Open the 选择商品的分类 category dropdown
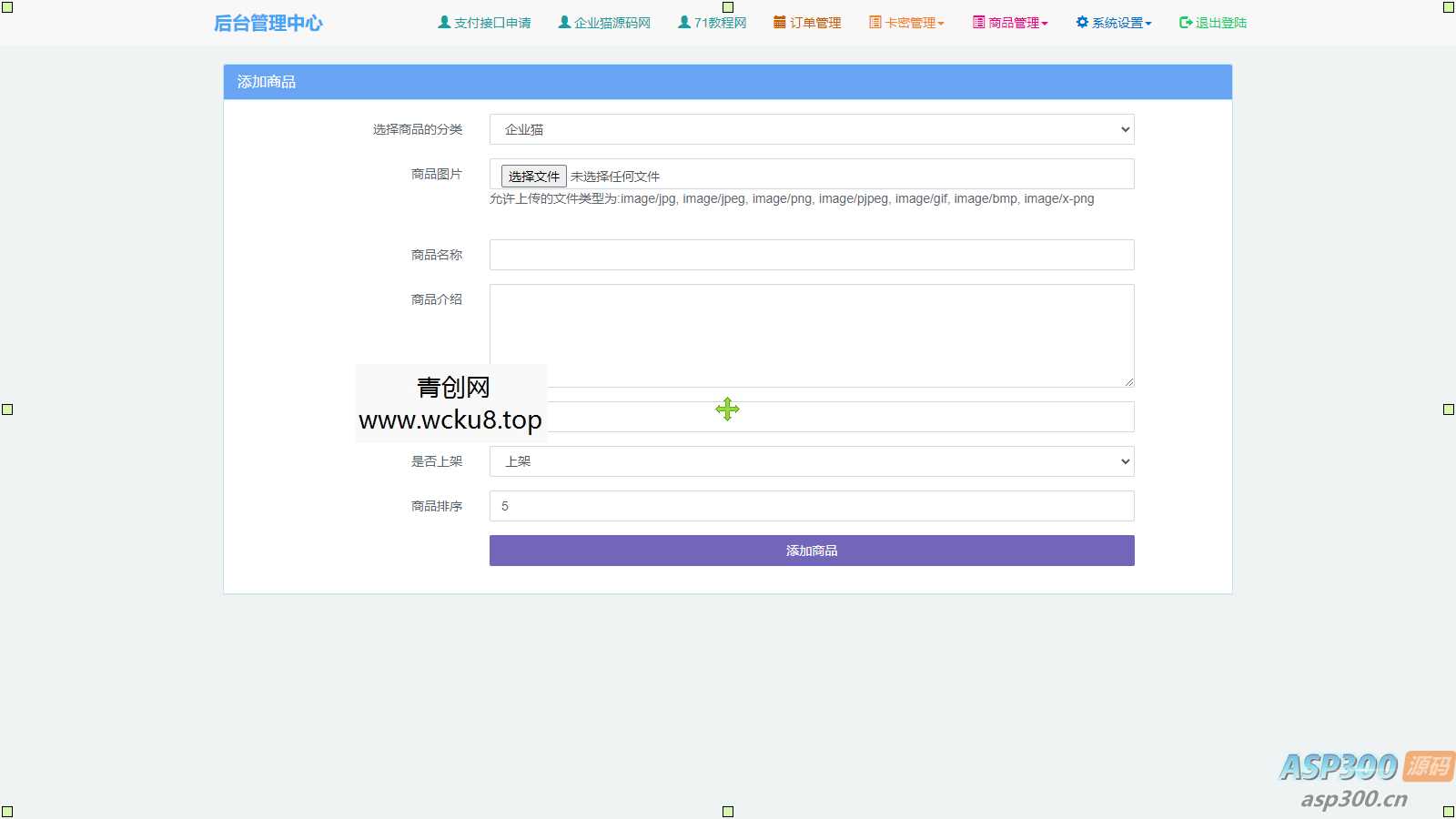Screen dimensions: 1456x819 810,129
